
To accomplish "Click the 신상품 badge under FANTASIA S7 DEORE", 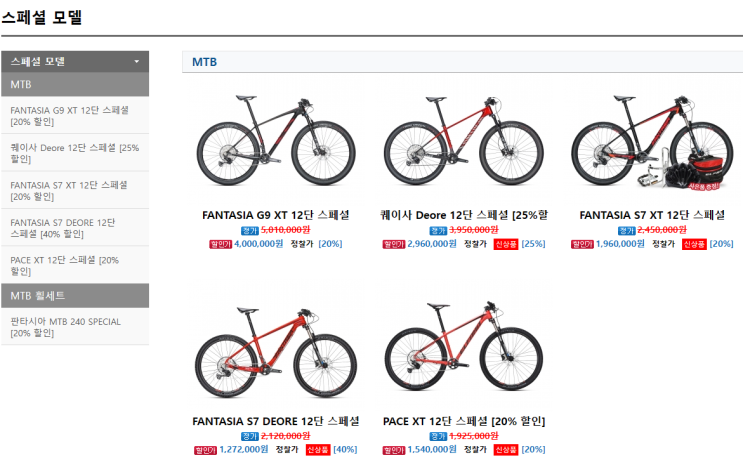I will click(x=318, y=450).
